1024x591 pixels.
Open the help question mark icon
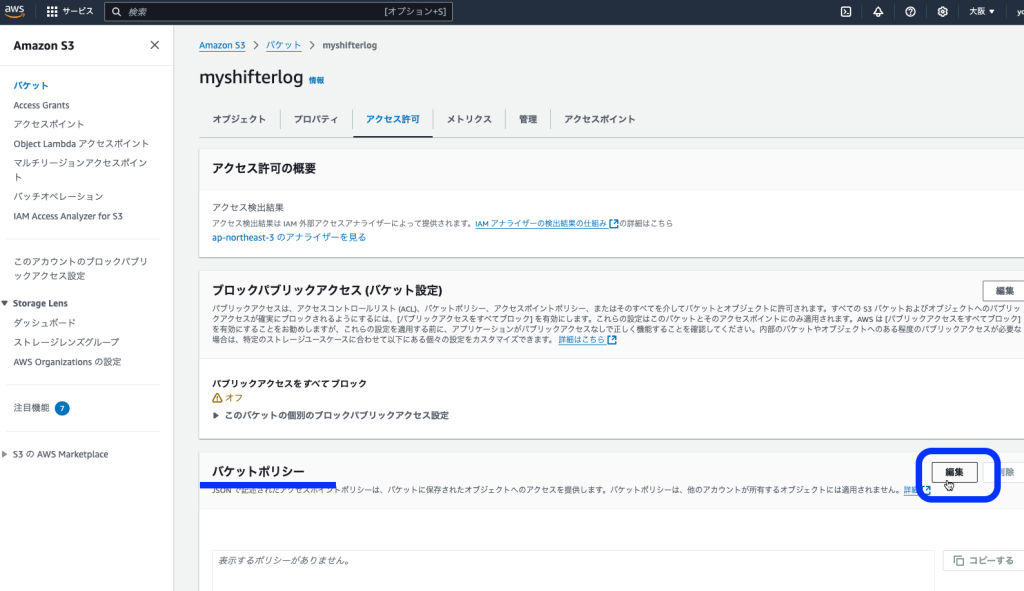tap(910, 12)
